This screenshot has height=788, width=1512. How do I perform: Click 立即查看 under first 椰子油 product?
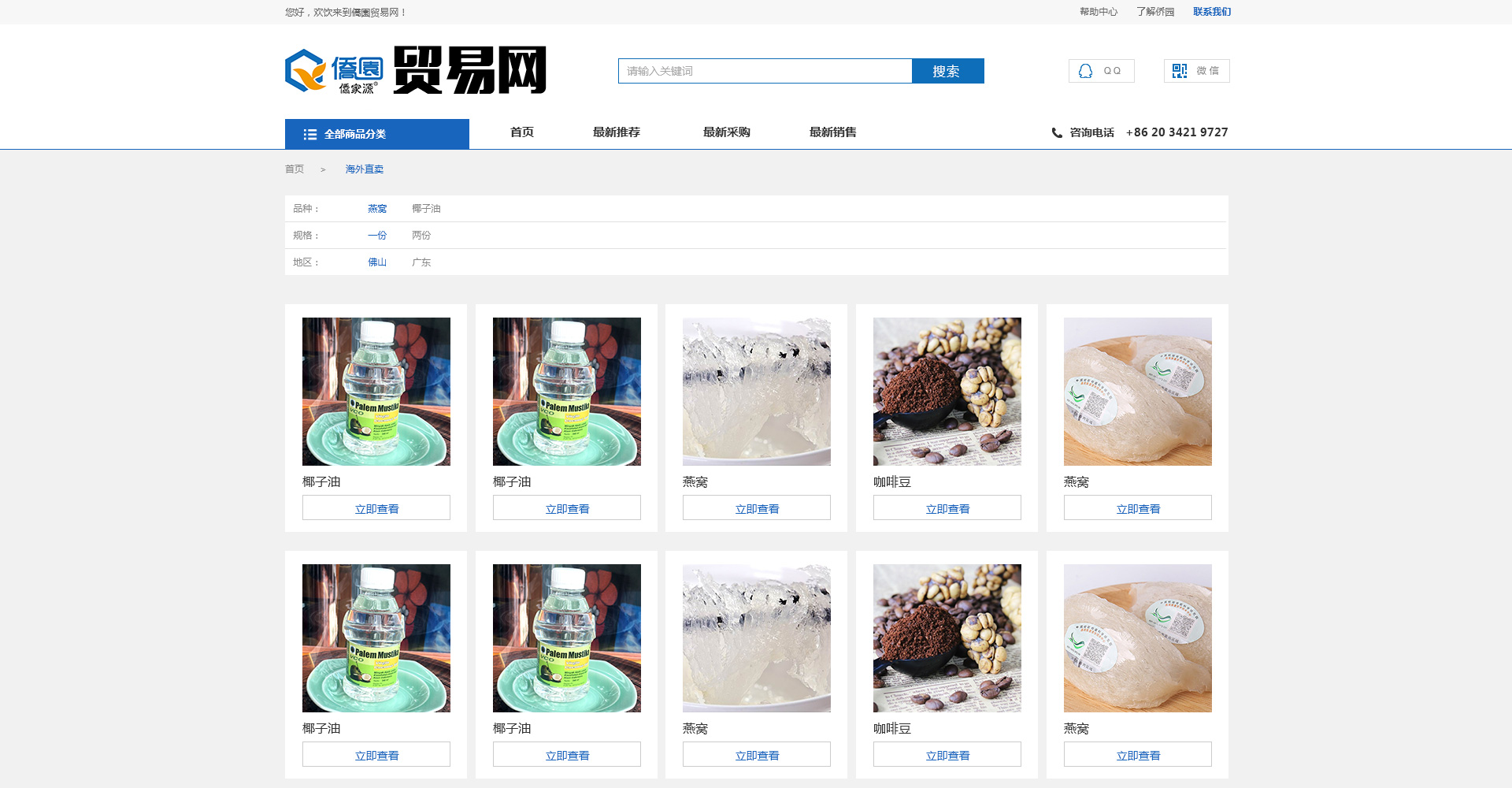pos(376,508)
